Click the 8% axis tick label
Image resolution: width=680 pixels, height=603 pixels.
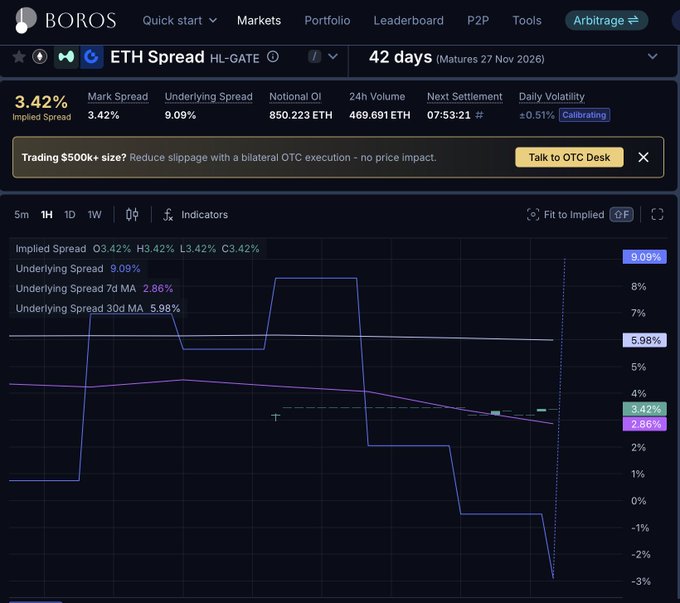coord(638,286)
